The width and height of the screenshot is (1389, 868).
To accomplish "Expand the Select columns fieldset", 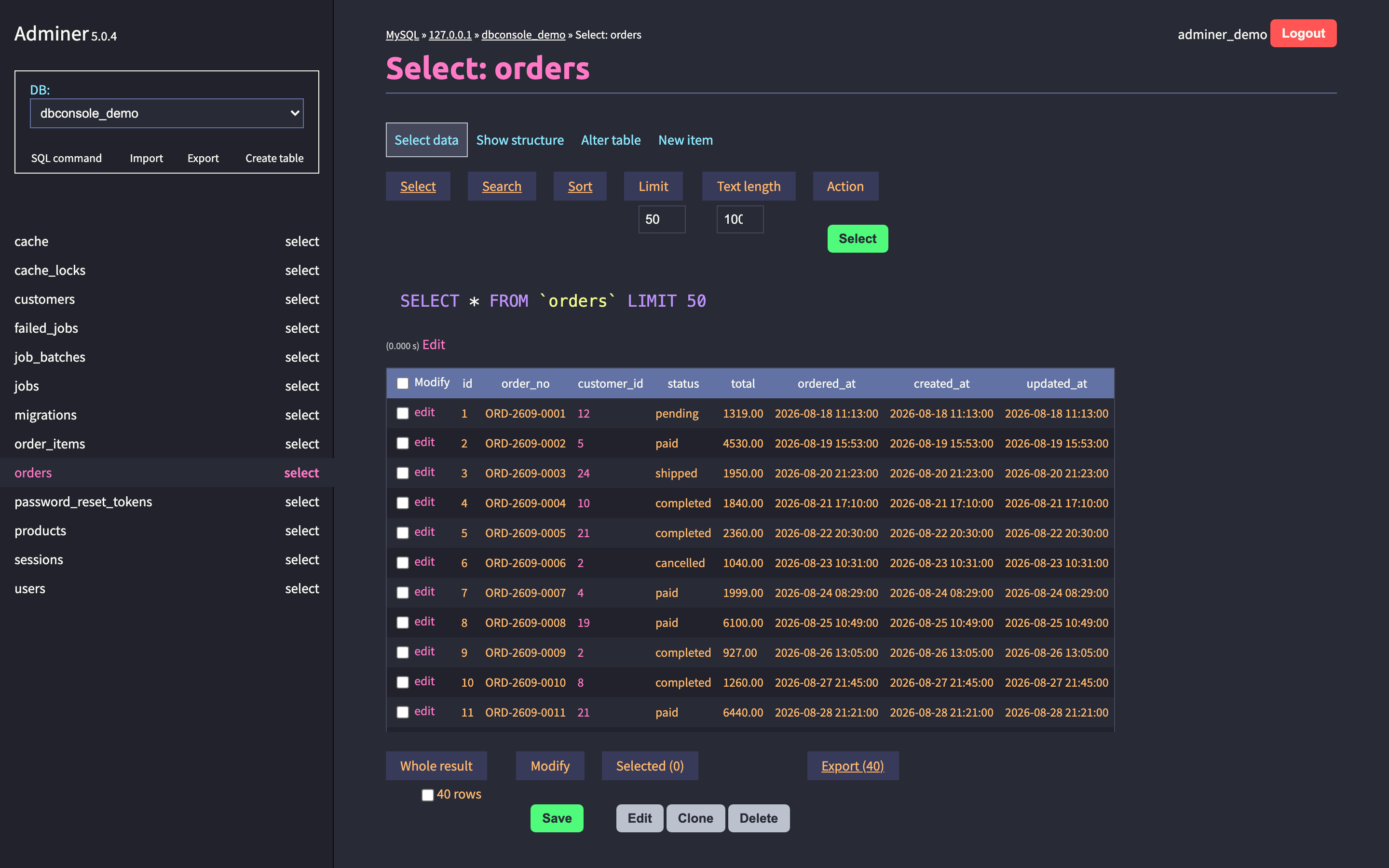I will click(x=418, y=186).
